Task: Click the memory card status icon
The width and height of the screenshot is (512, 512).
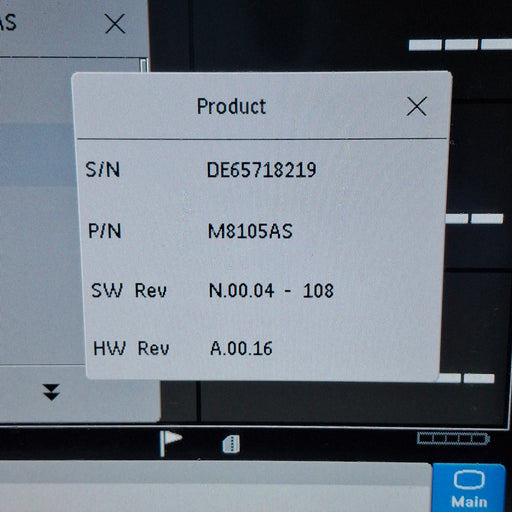Action: coord(231,444)
